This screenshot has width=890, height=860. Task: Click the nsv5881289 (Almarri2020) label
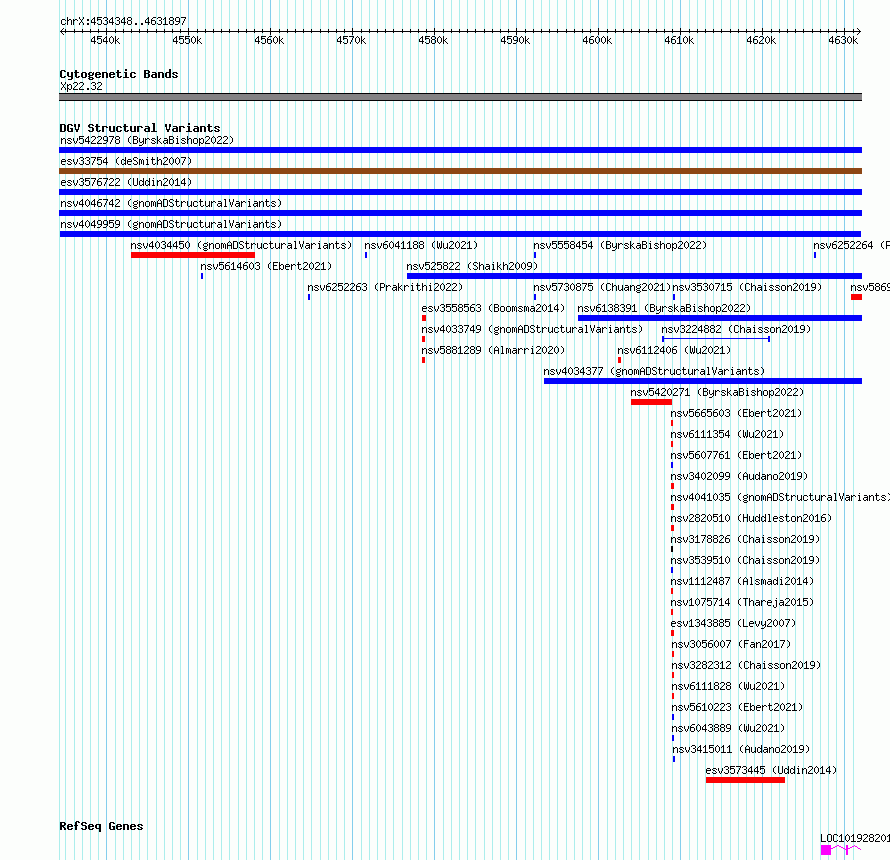coord(493,350)
